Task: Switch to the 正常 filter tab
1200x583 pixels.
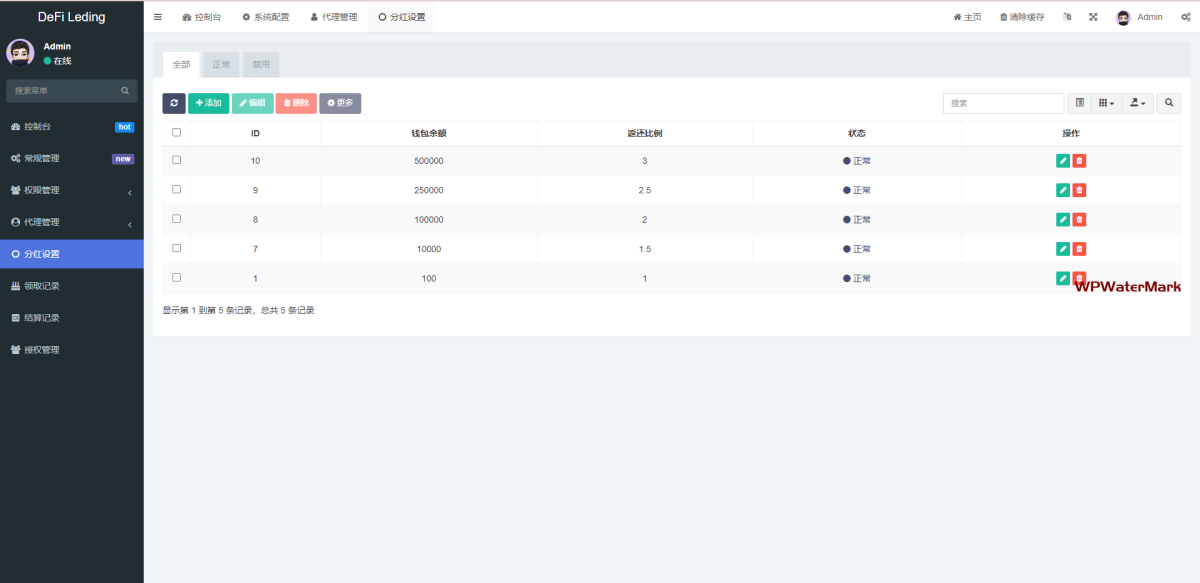Action: tap(221, 65)
